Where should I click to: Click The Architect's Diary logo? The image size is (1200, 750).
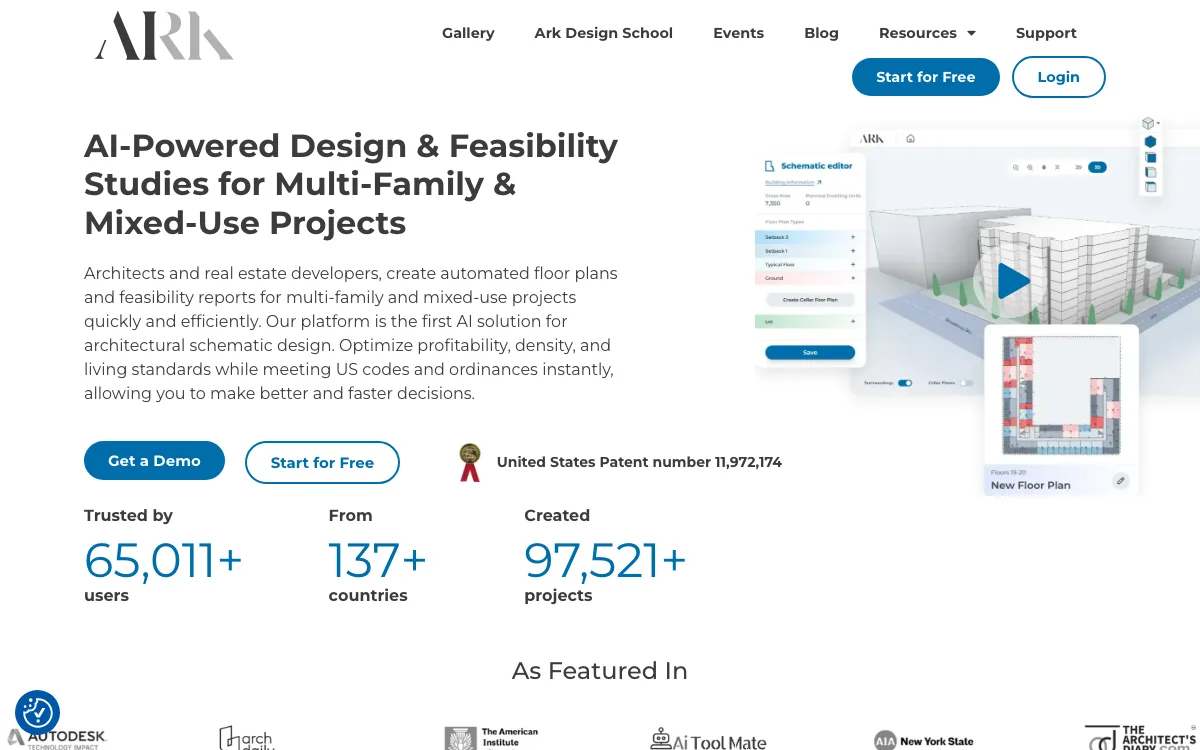click(x=1140, y=737)
